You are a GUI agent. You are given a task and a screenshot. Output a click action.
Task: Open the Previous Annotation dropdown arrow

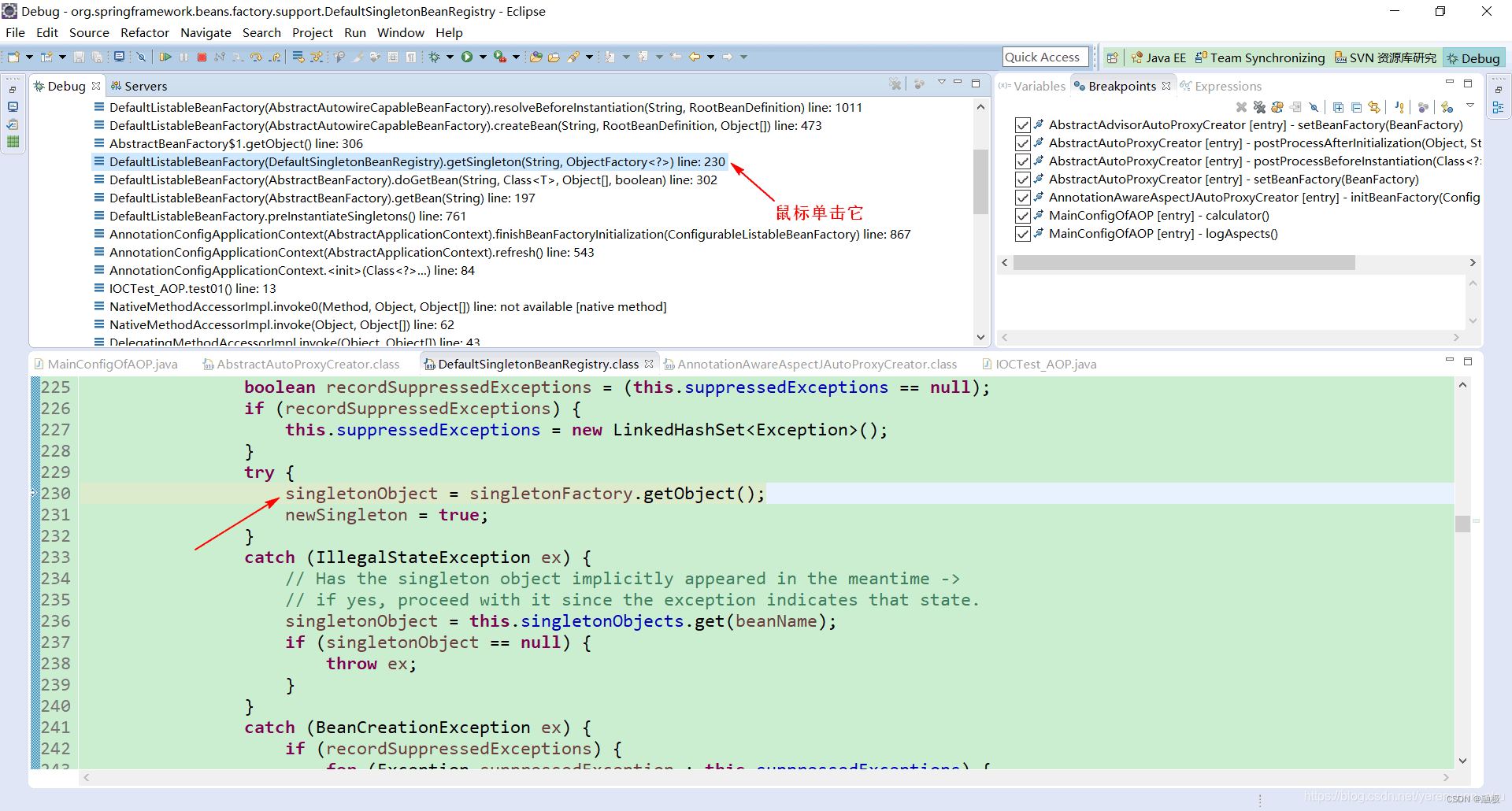tap(659, 57)
